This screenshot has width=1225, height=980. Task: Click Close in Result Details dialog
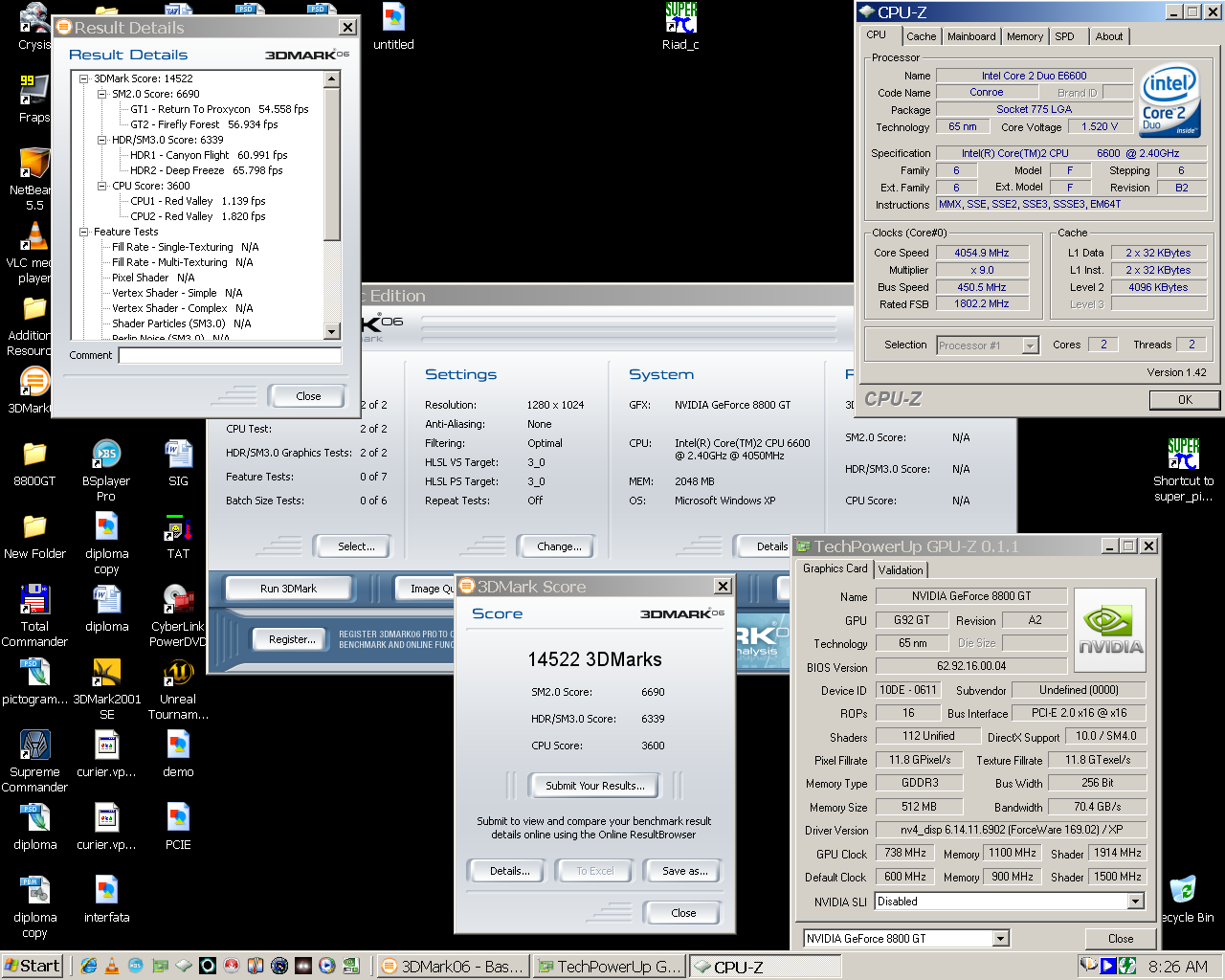[x=308, y=396]
